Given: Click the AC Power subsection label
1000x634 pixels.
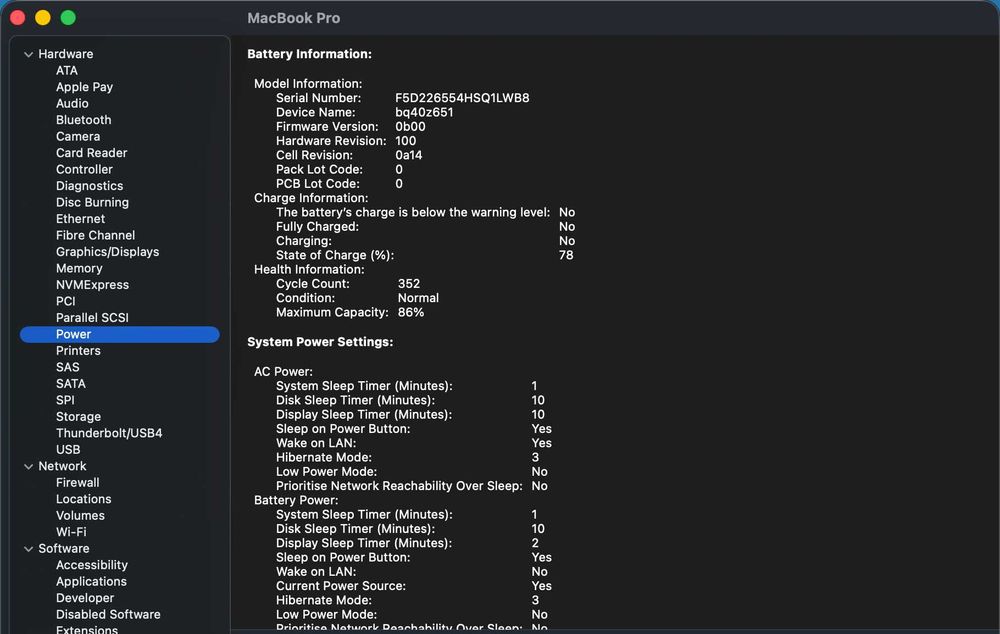Looking at the screenshot, I should [x=283, y=371].
